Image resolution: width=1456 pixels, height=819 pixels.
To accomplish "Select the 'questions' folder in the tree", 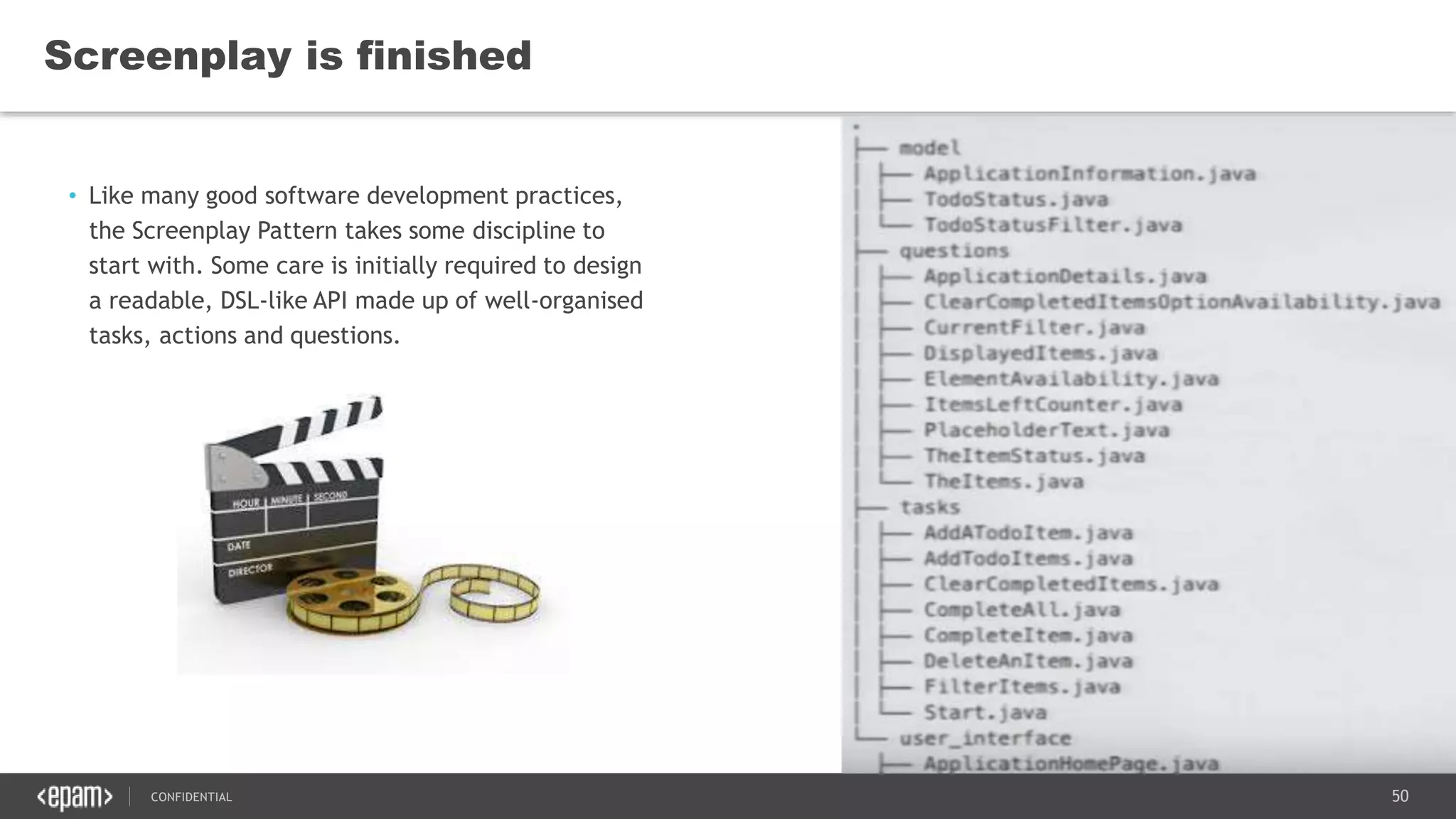I will coord(954,251).
